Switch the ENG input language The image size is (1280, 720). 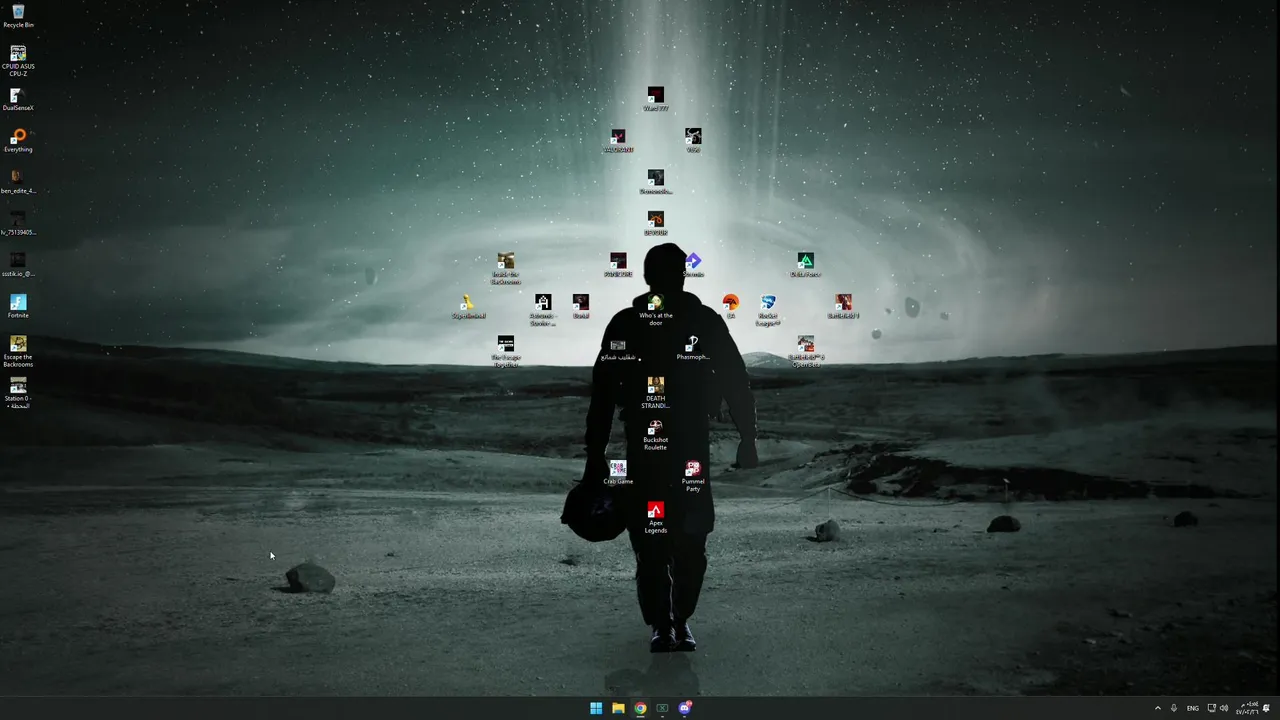(x=1193, y=708)
